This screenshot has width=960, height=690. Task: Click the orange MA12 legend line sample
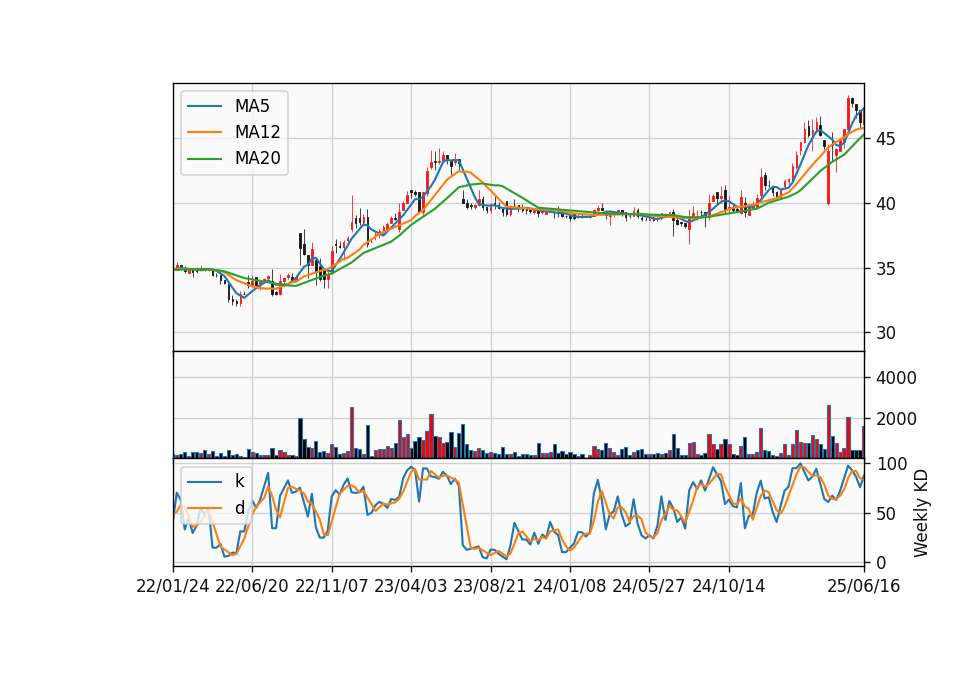[204, 132]
